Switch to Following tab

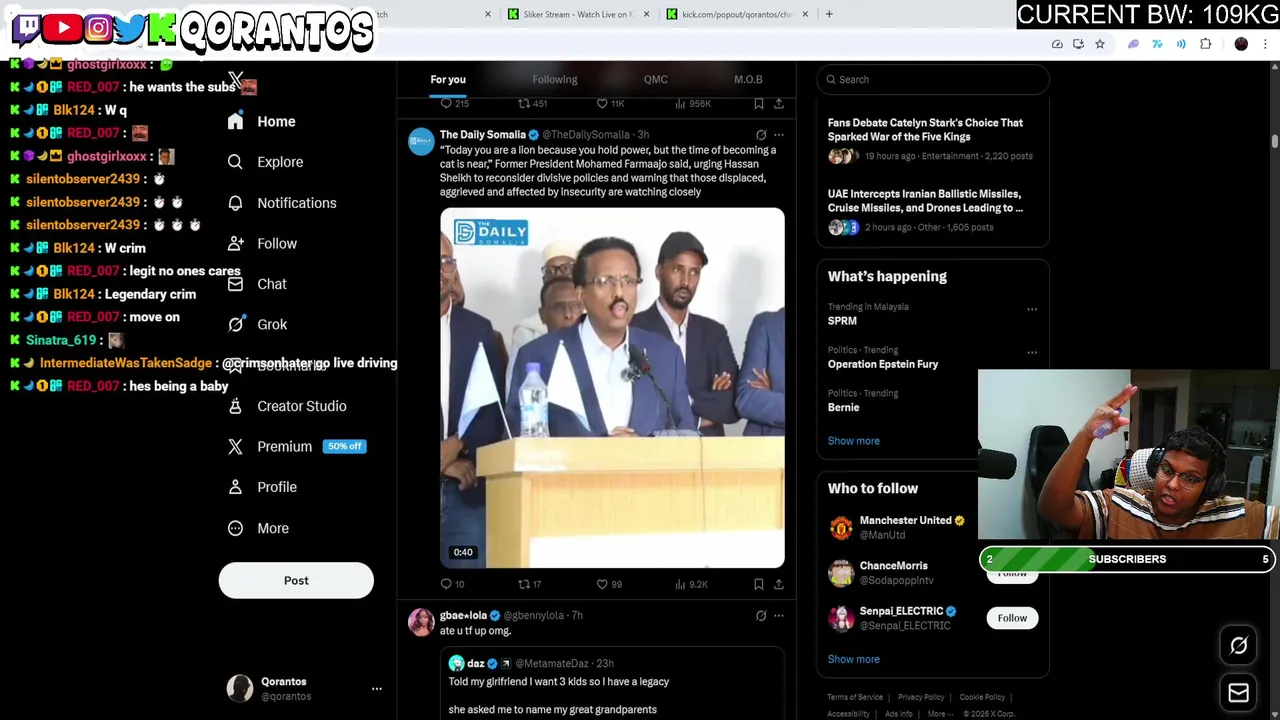[x=555, y=79]
